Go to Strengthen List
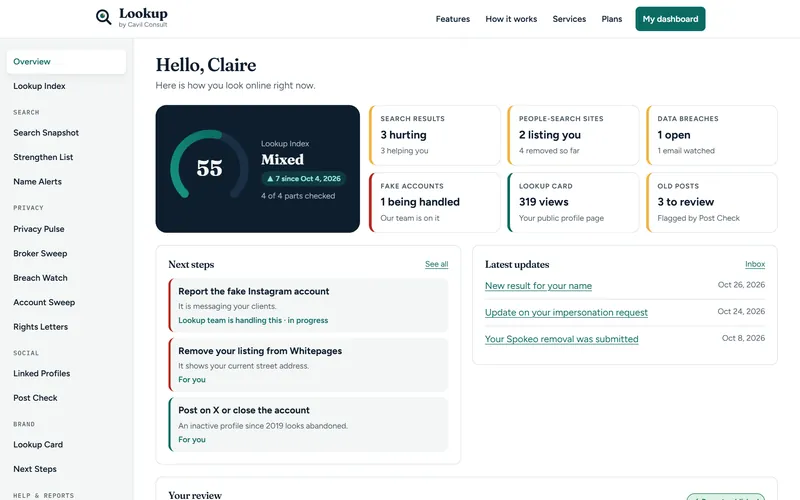800x500 pixels. tap(66, 157)
